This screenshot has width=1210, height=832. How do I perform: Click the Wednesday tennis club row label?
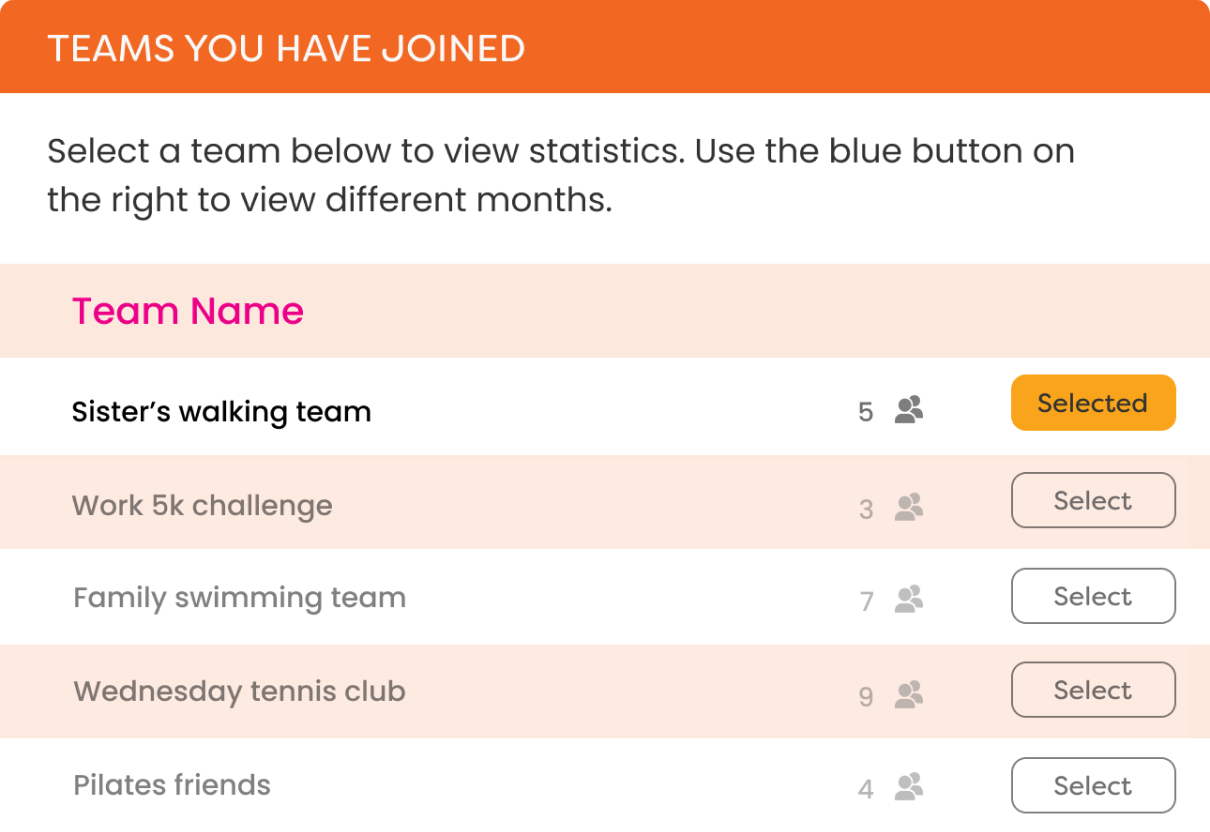pyautogui.click(x=240, y=691)
